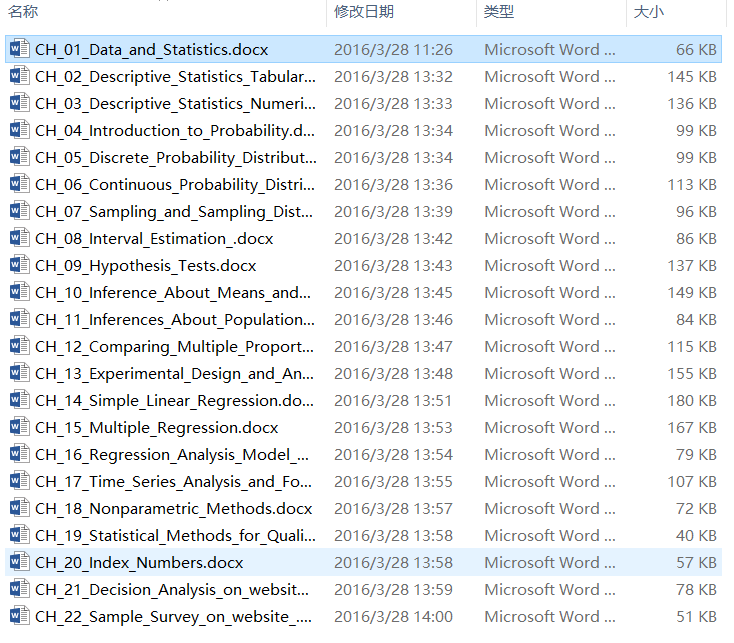Click Microsoft Word type of CH_09 row
This screenshot has height=643, width=734.
pos(550,266)
